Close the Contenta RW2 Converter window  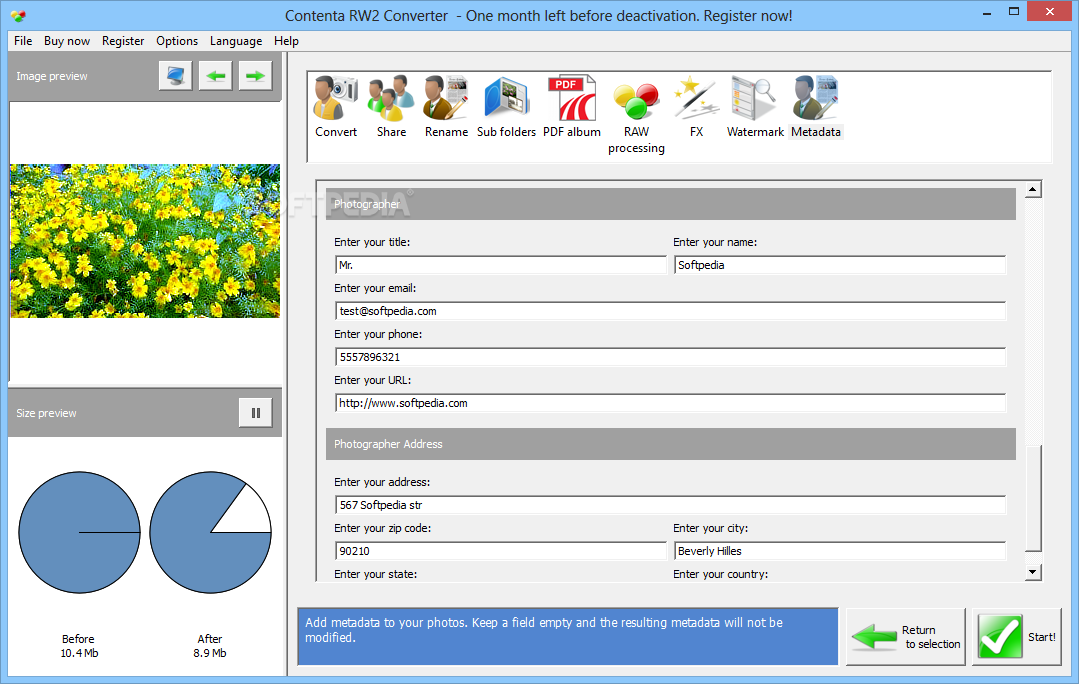[x=1050, y=12]
